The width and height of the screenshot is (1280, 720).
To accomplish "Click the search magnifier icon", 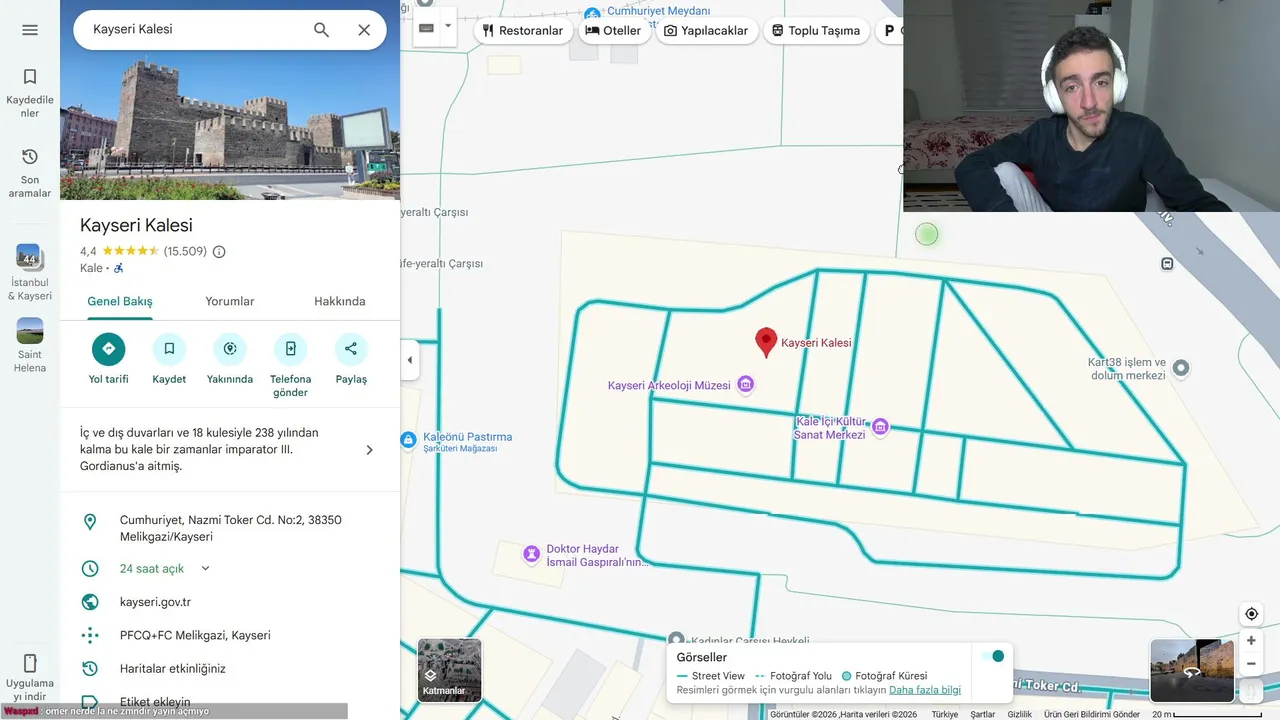I will (321, 30).
